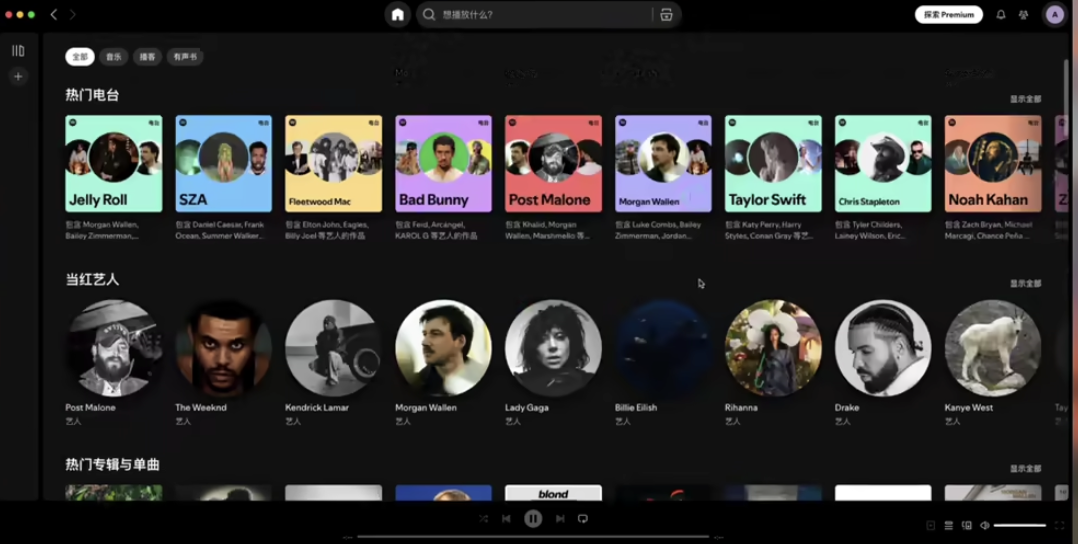Image resolution: width=1078 pixels, height=544 pixels.
Task: Skip to the next track
Action: (560, 519)
